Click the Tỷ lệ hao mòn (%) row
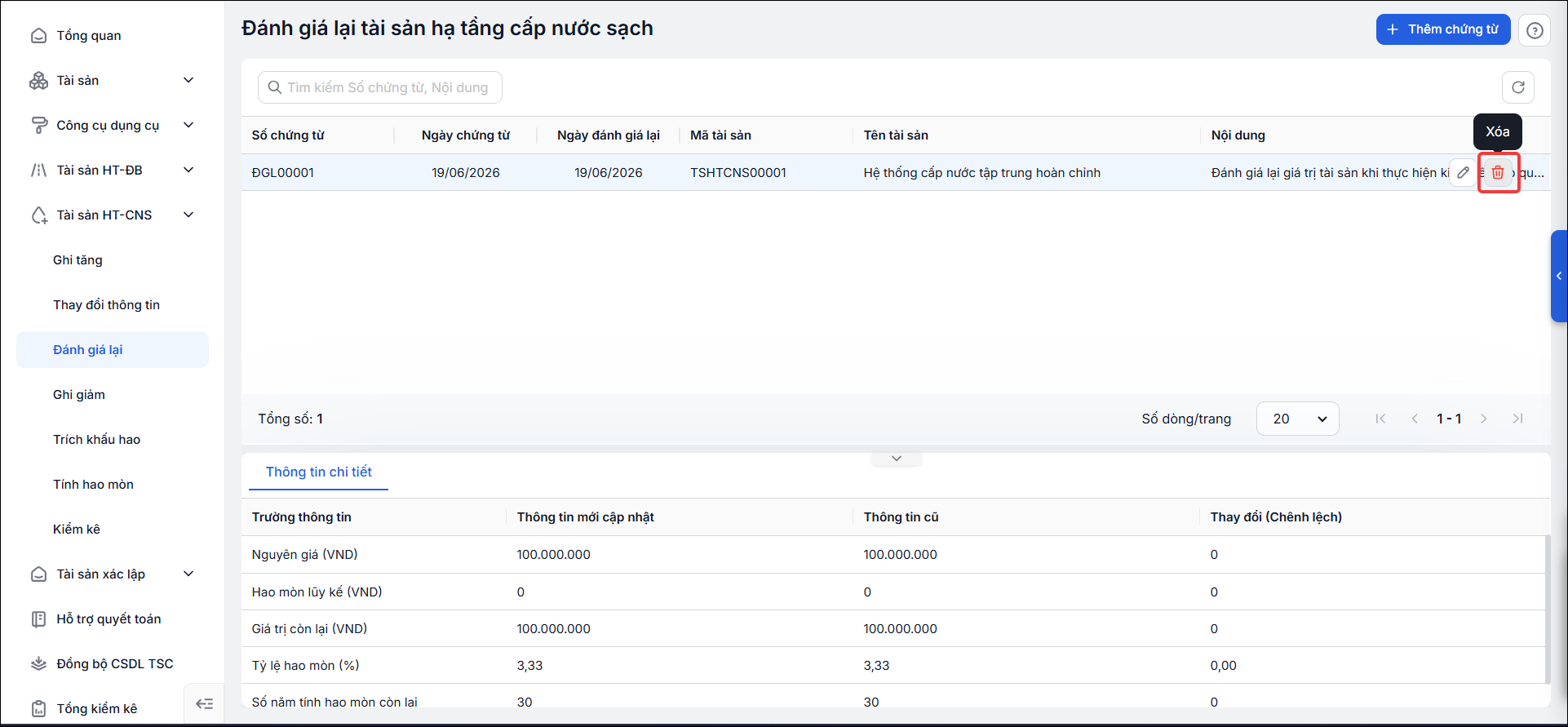The height and width of the screenshot is (727, 1568). coord(893,666)
